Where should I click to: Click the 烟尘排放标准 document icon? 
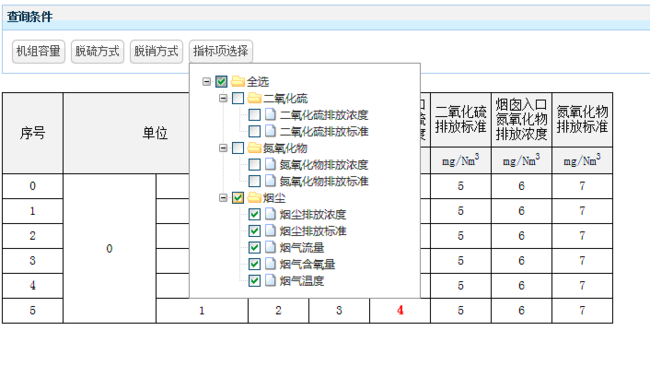pos(270,230)
